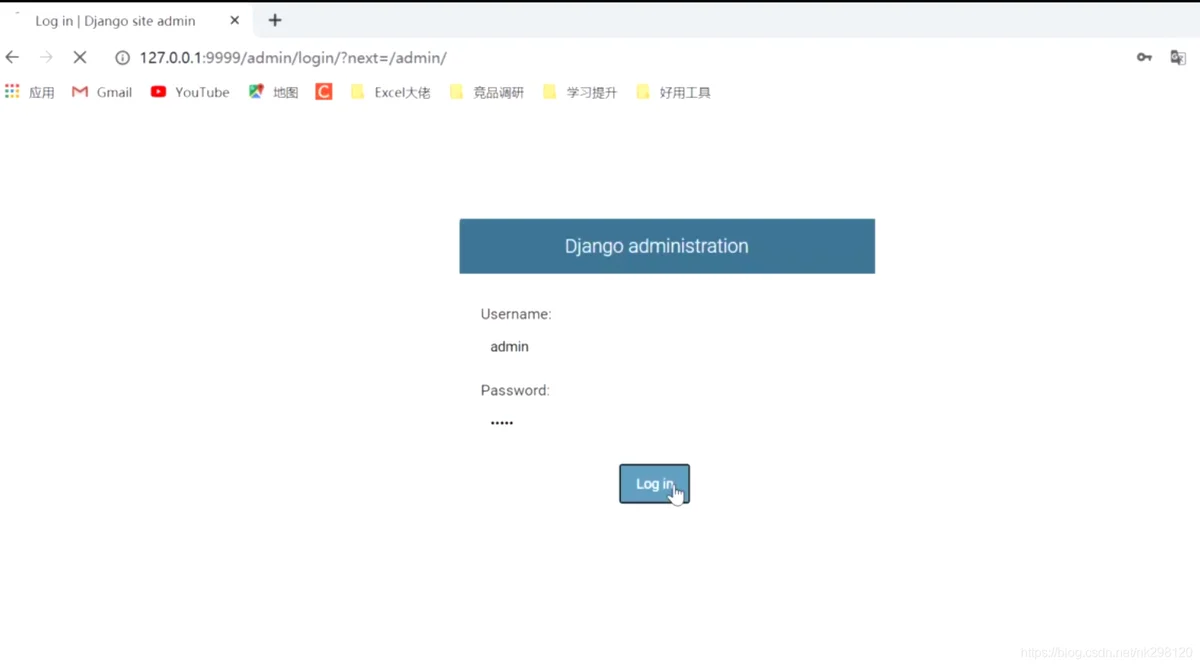Open the Excel大佬 bookmark folder

[390, 92]
